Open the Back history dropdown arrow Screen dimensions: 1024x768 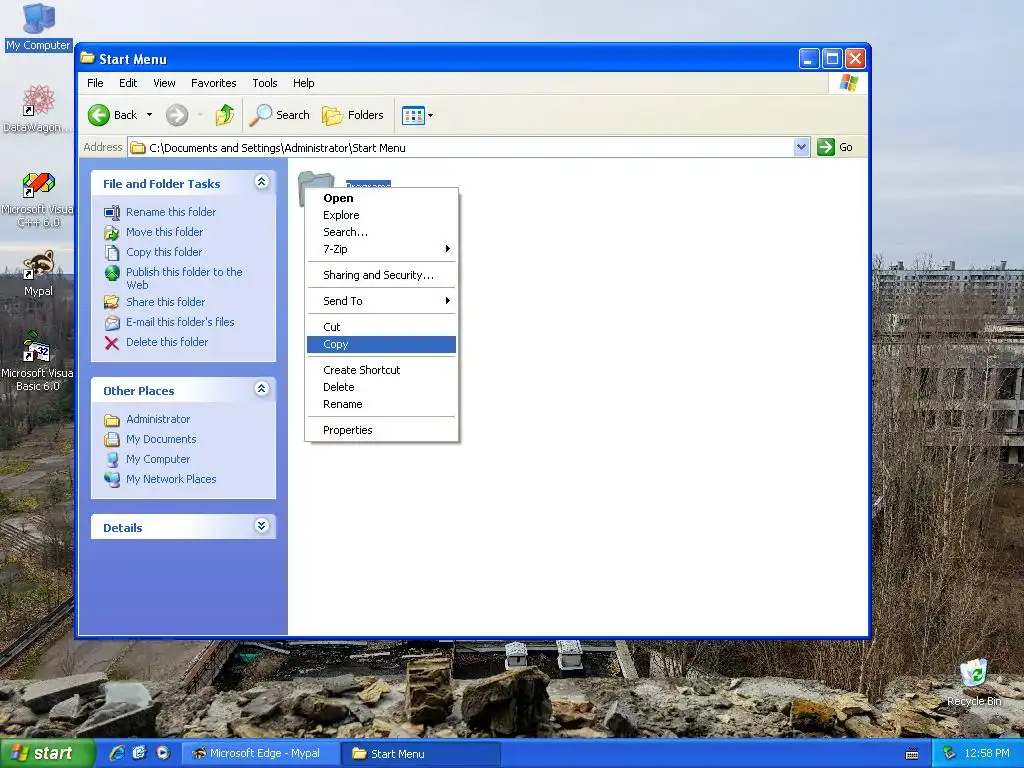click(x=150, y=115)
